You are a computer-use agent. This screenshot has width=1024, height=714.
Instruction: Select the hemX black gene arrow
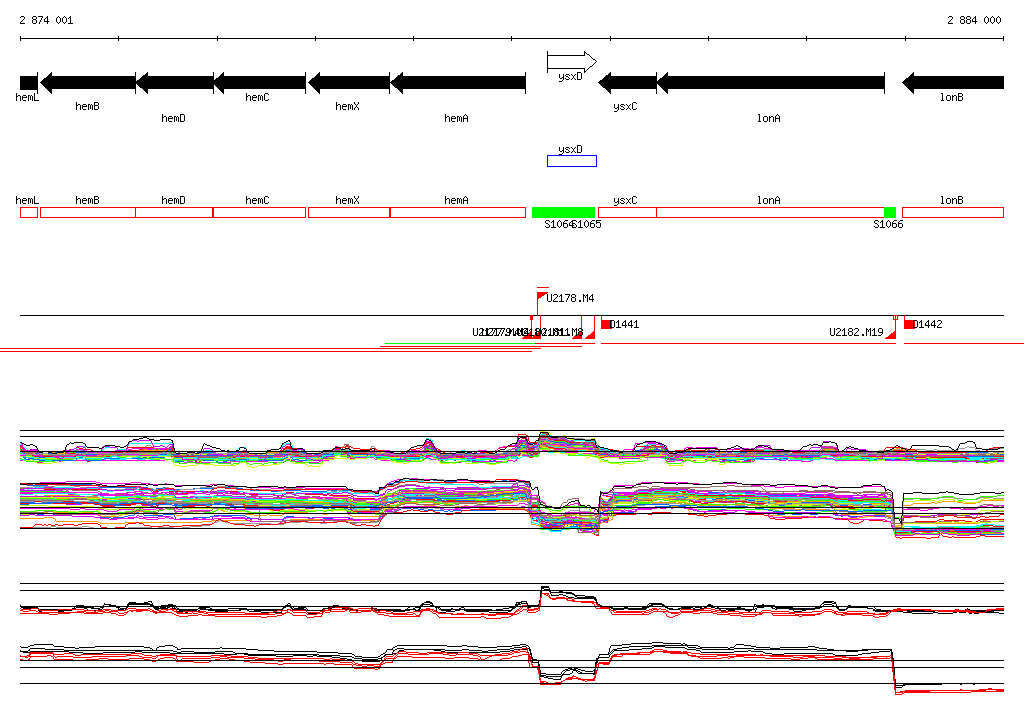(348, 83)
